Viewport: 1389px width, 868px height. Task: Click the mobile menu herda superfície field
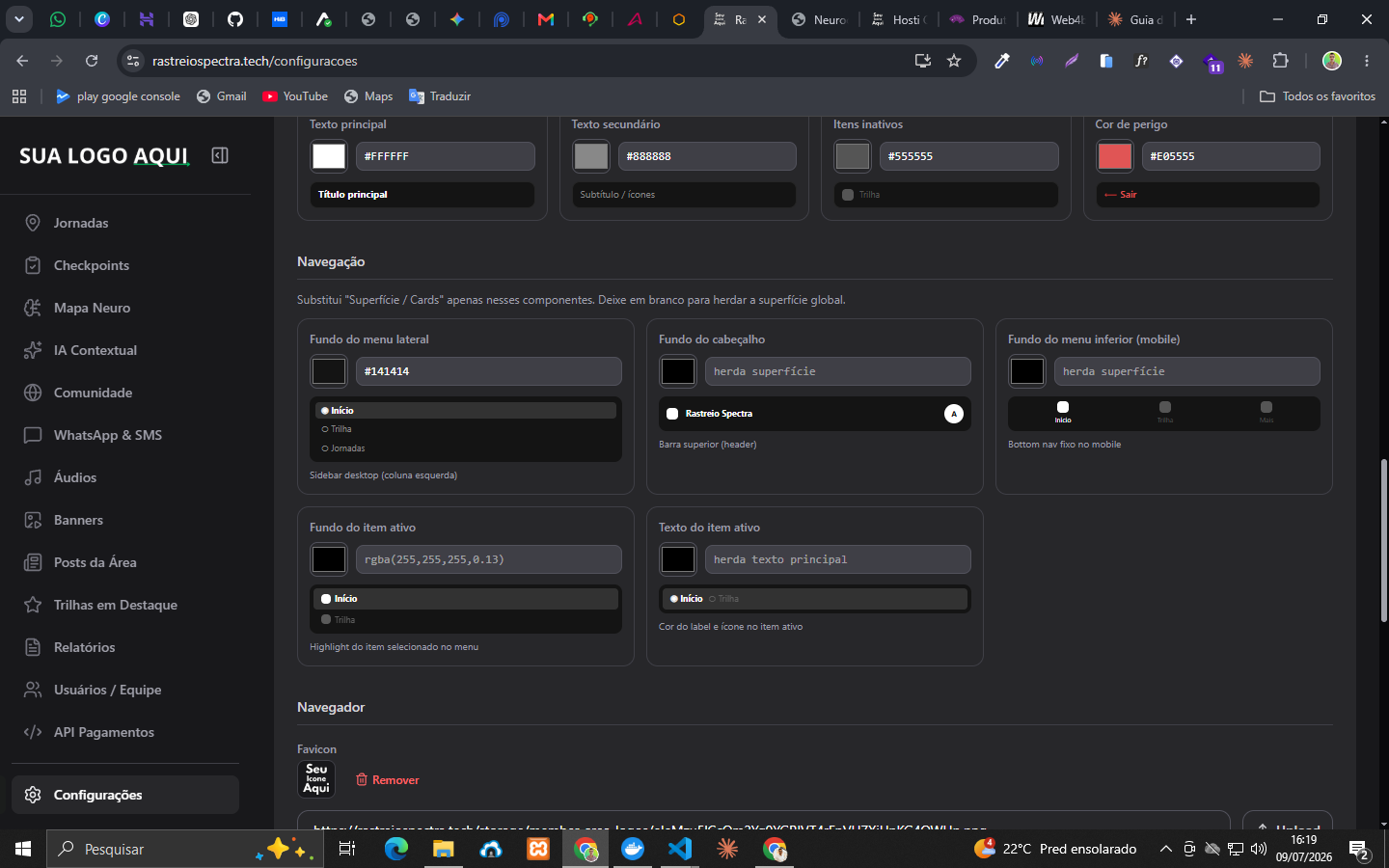1187,371
